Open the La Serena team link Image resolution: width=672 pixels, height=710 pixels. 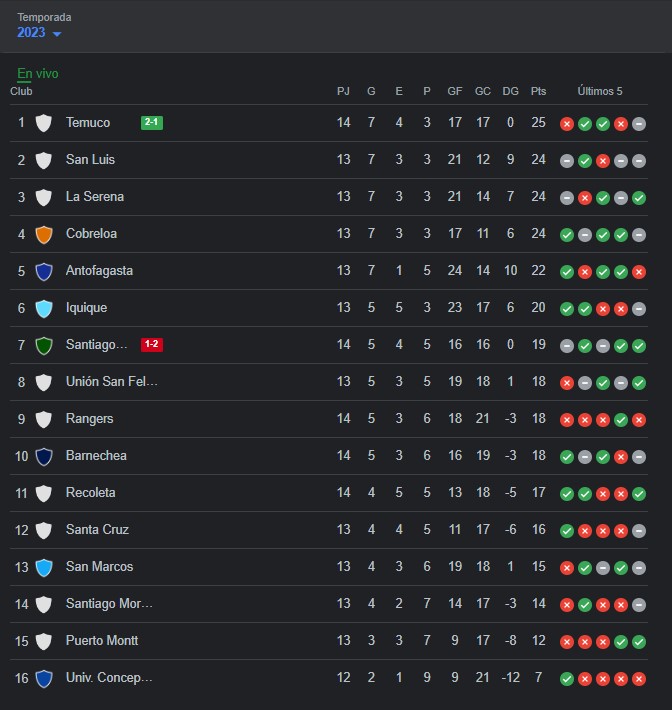click(x=95, y=197)
